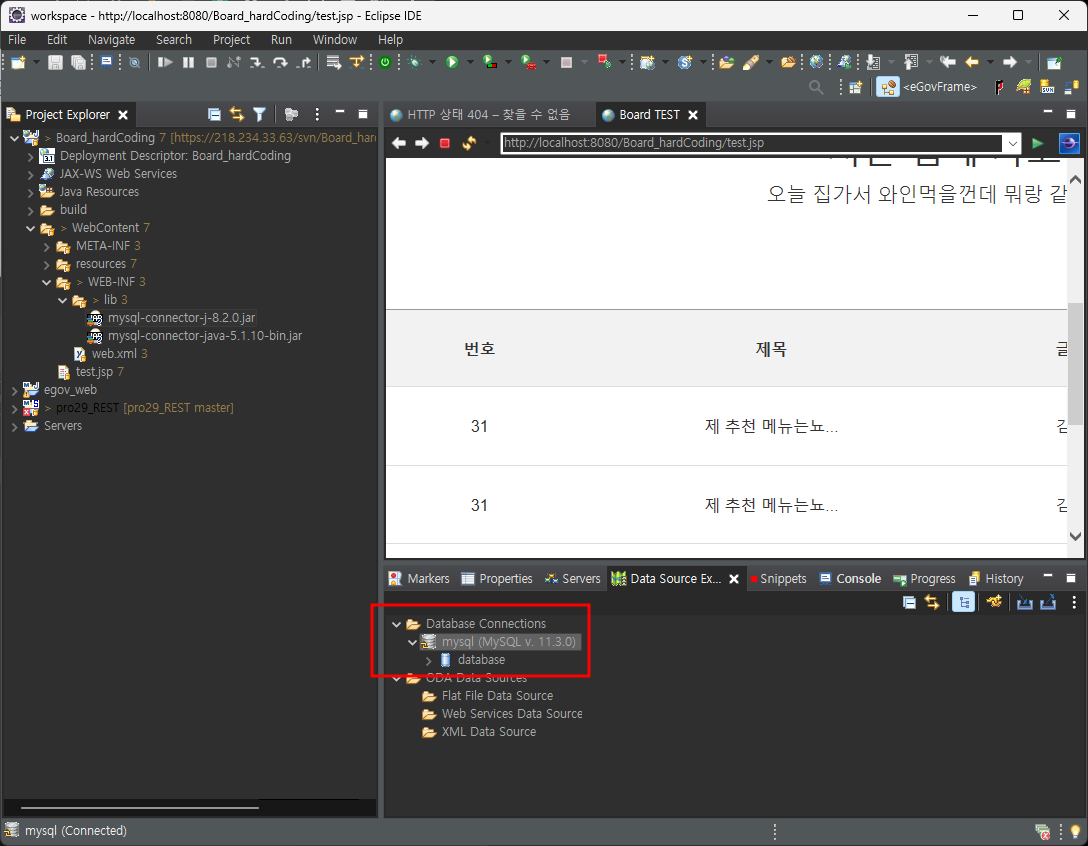Click the green power server icon
The image size is (1088, 846).
click(385, 62)
